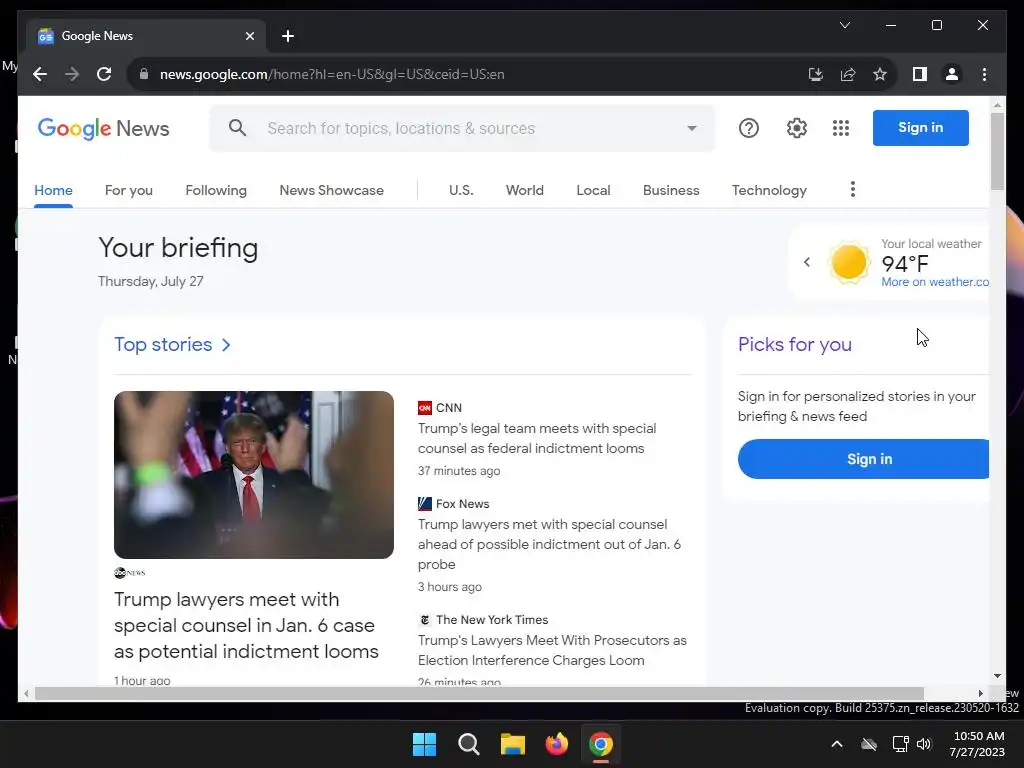Share this page icon in address bar
The width and height of the screenshot is (1024, 768).
click(848, 74)
